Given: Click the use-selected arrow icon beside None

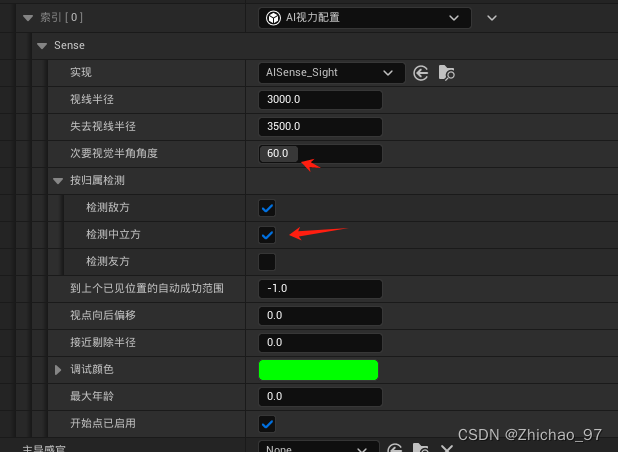Looking at the screenshot, I should 395,448.
